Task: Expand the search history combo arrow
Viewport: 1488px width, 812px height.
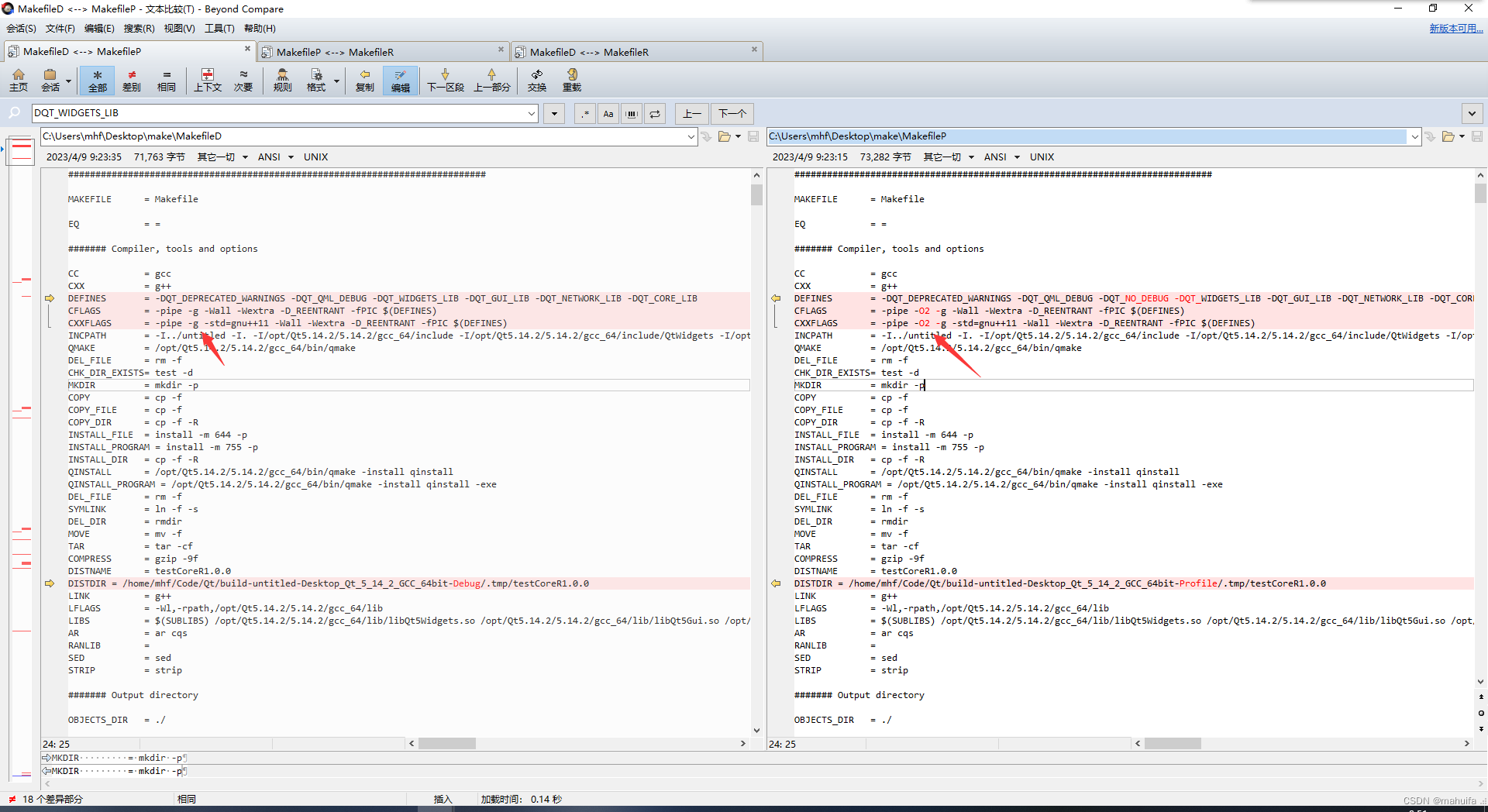Action: [532, 113]
